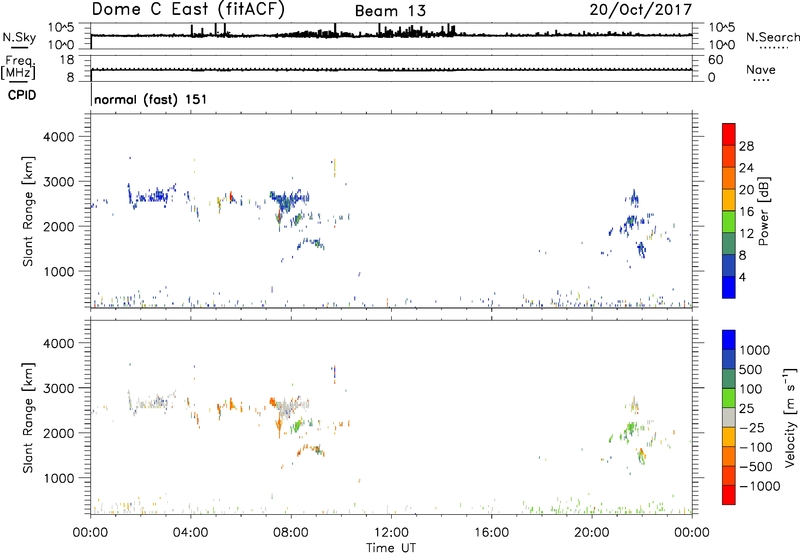Click the "Slant Range [km]" label of the power panel

28,211
